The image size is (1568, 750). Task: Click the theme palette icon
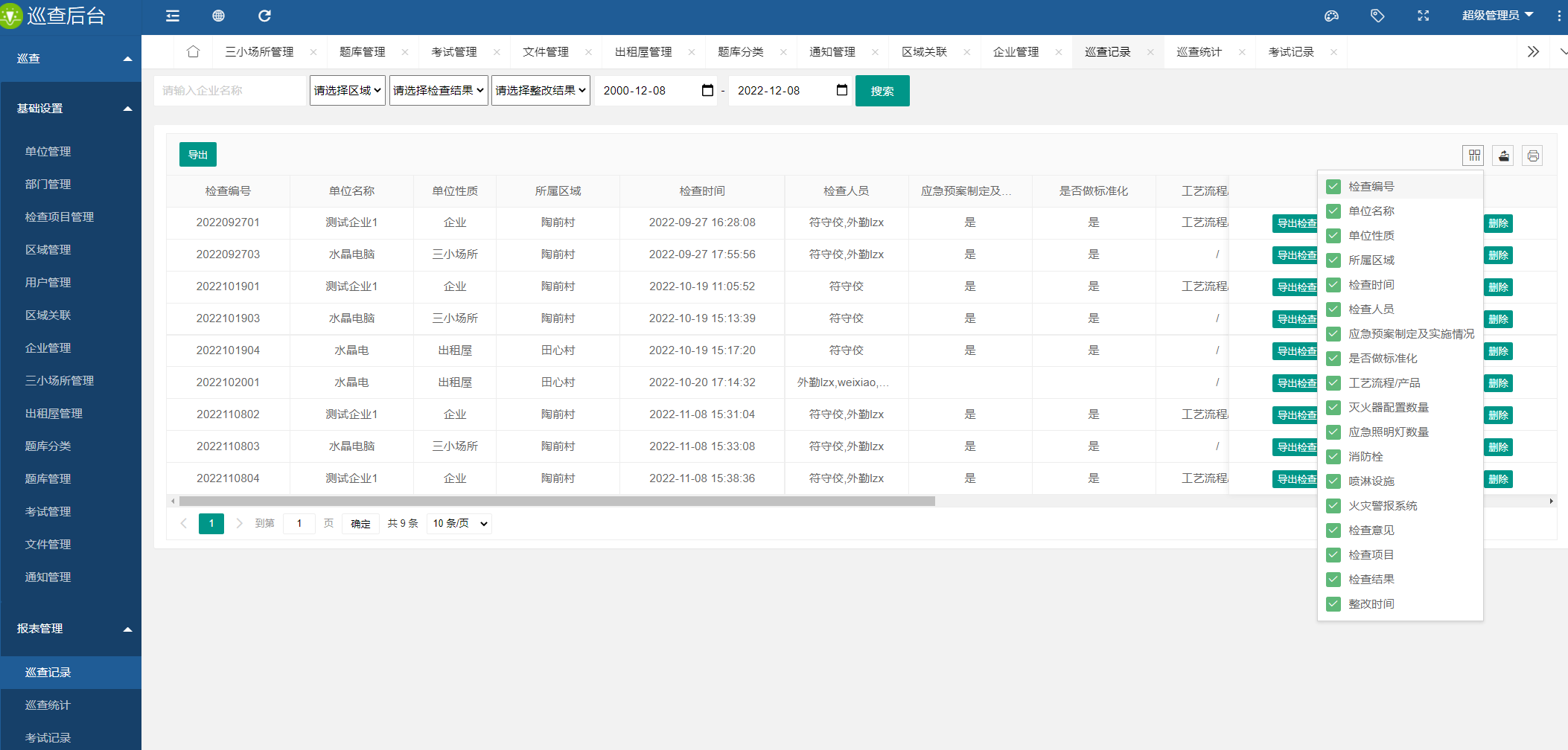[1332, 15]
